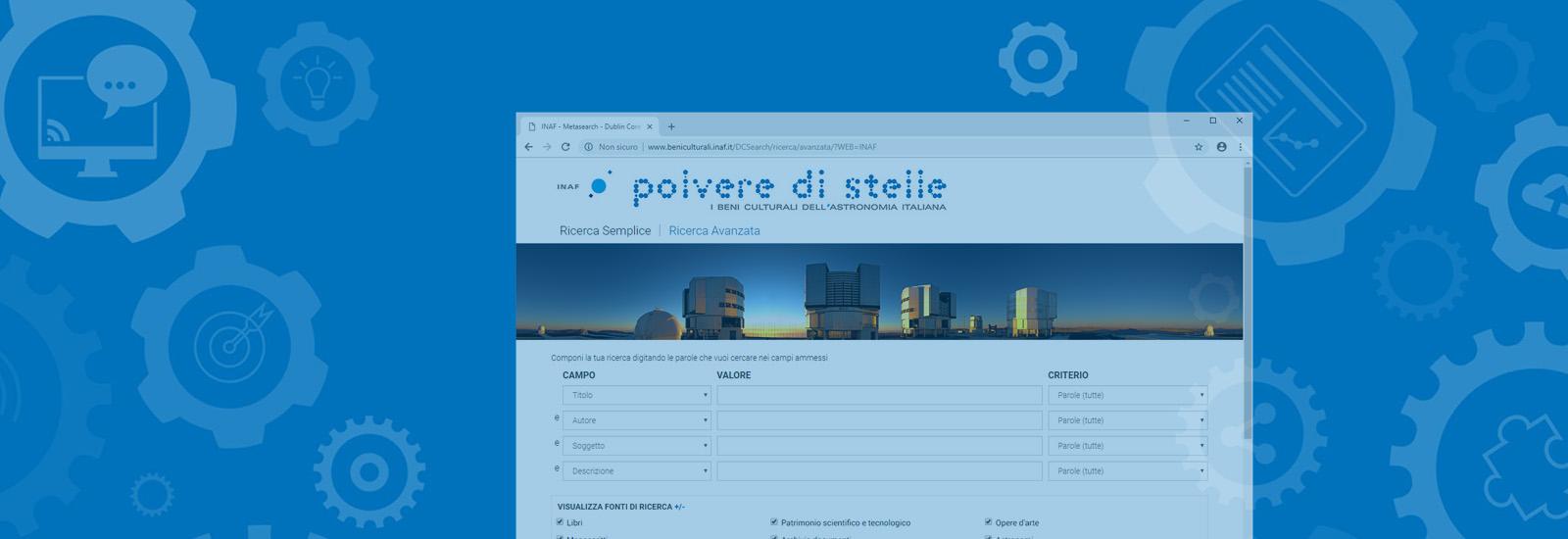Open the Titolo field dropdown
This screenshot has height=539, width=1568.
[x=637, y=395]
